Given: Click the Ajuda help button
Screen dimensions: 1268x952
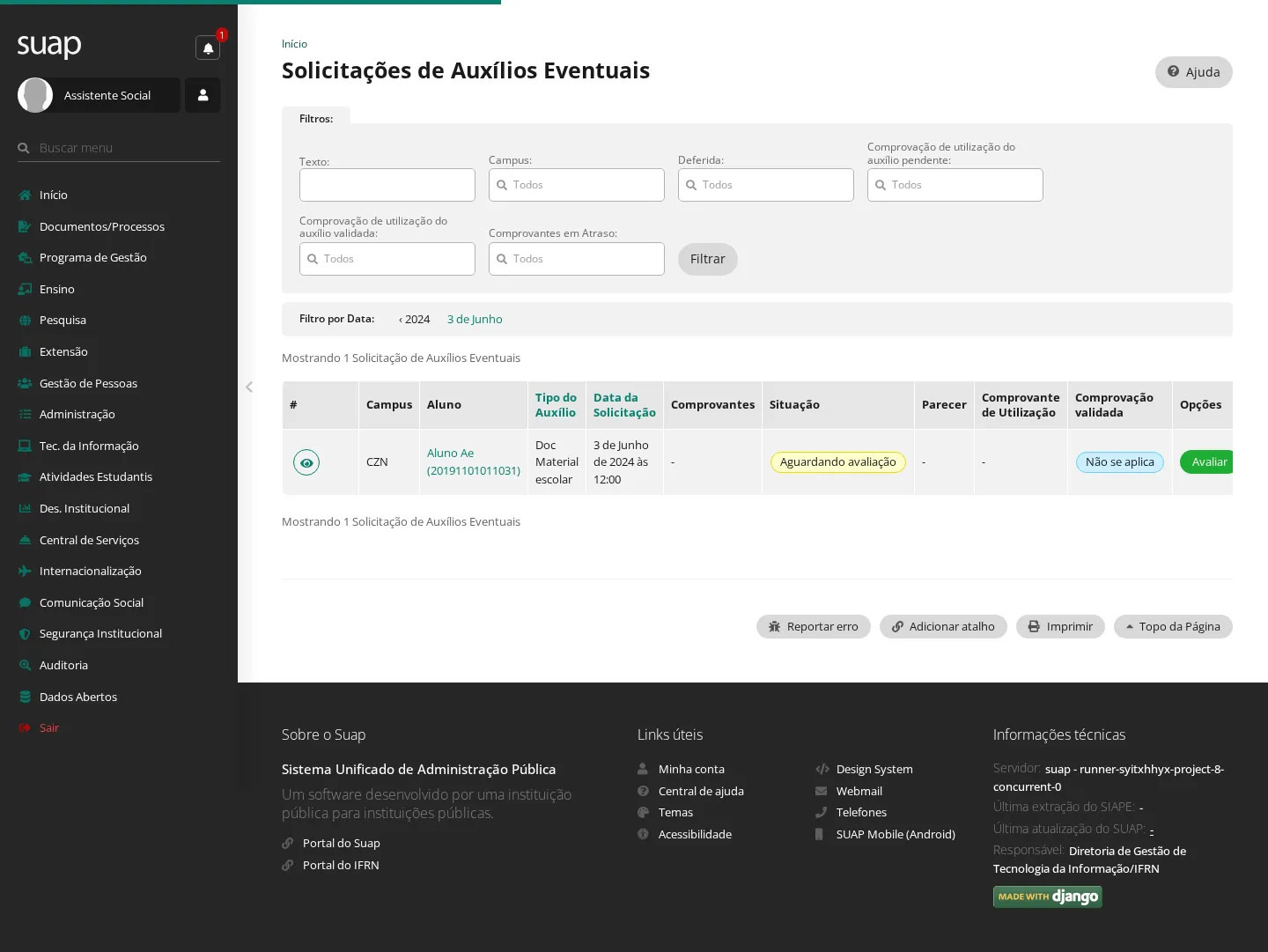Looking at the screenshot, I should pyautogui.click(x=1194, y=72).
